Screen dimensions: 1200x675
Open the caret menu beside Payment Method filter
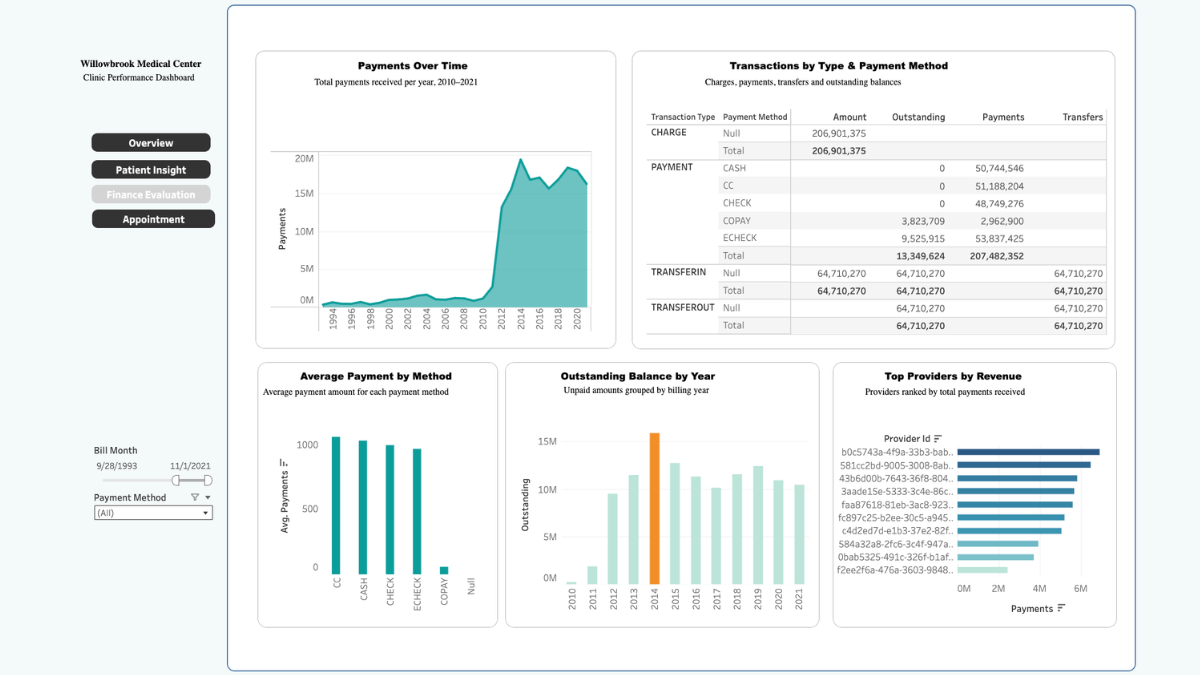(x=207, y=497)
